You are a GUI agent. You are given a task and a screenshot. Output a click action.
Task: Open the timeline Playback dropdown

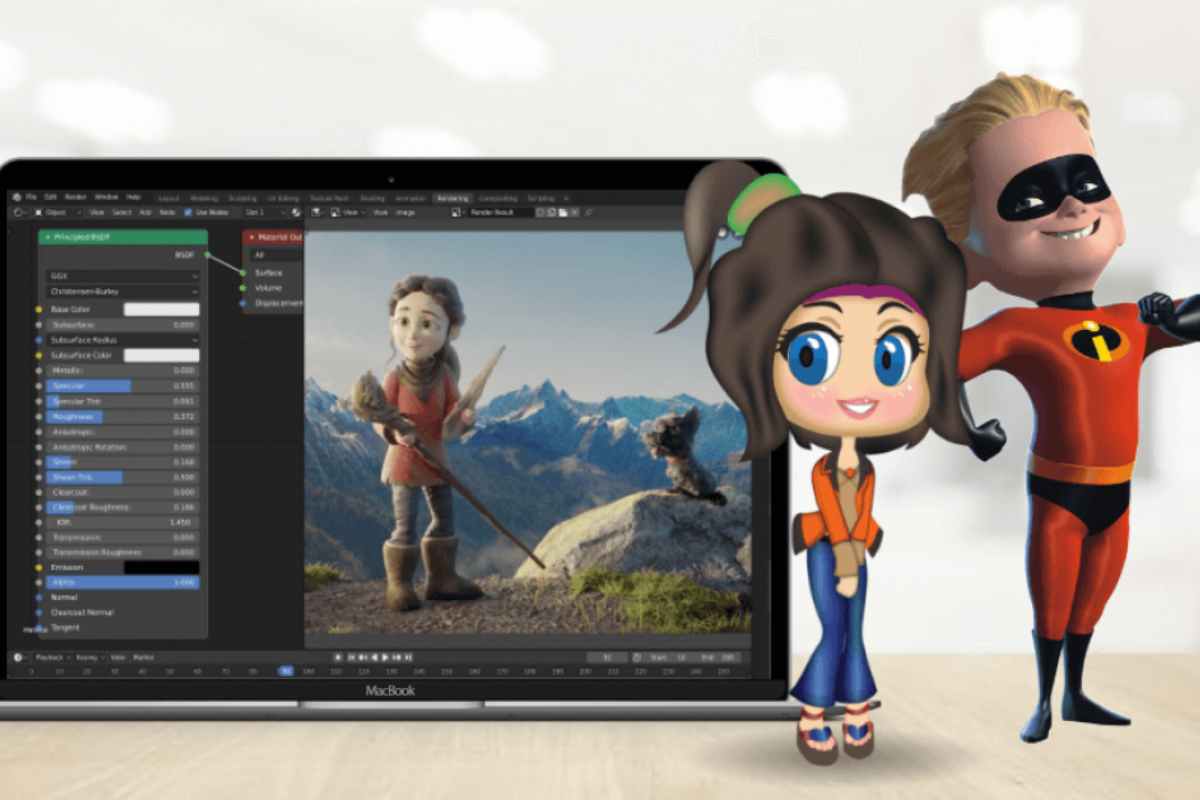point(51,657)
